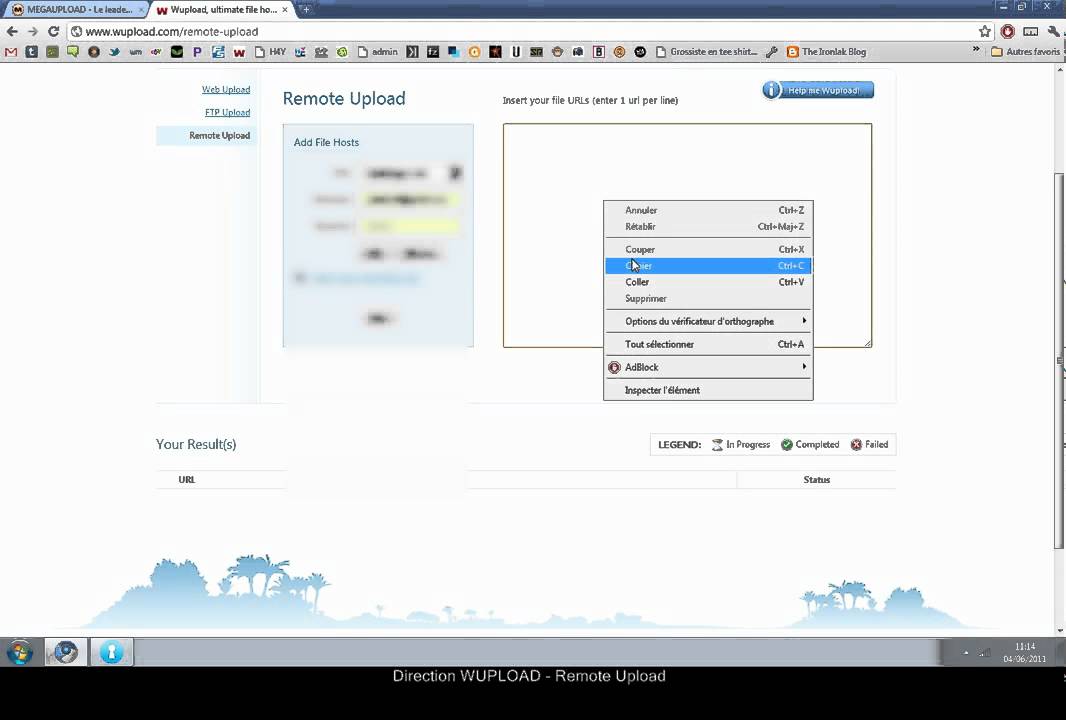This screenshot has height=720, width=1066.
Task: Click the Status column header
Action: [x=816, y=479]
